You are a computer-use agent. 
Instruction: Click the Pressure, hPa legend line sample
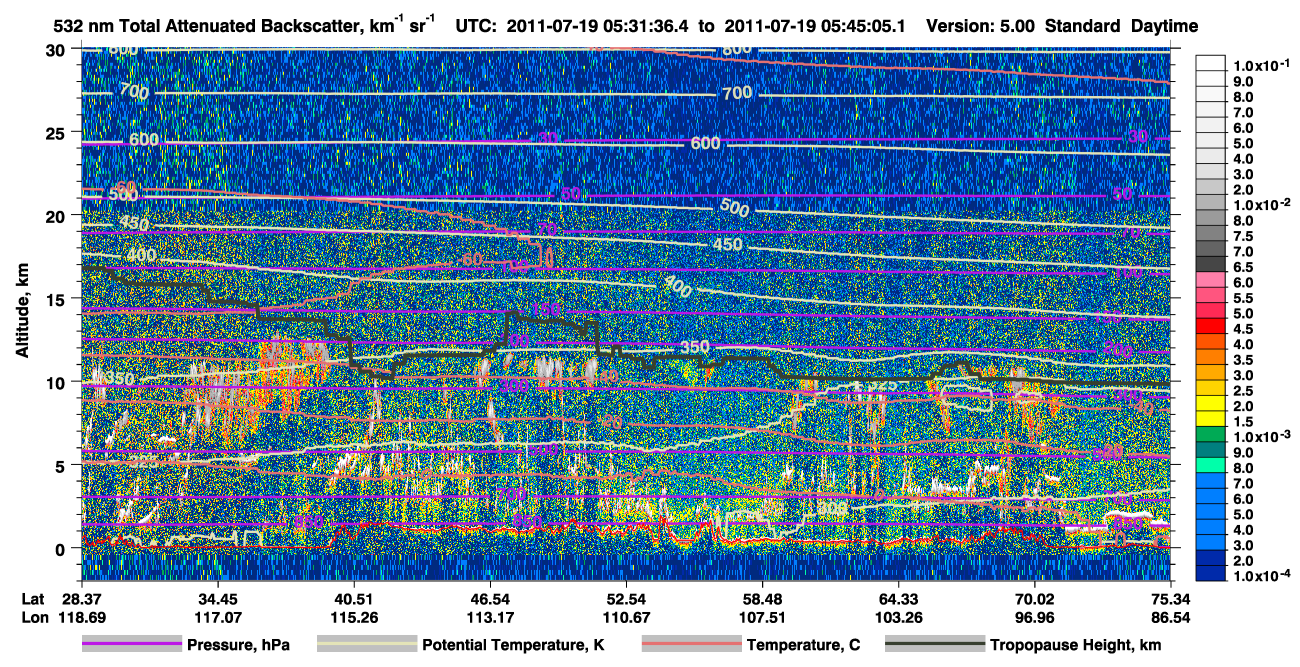(x=131, y=645)
